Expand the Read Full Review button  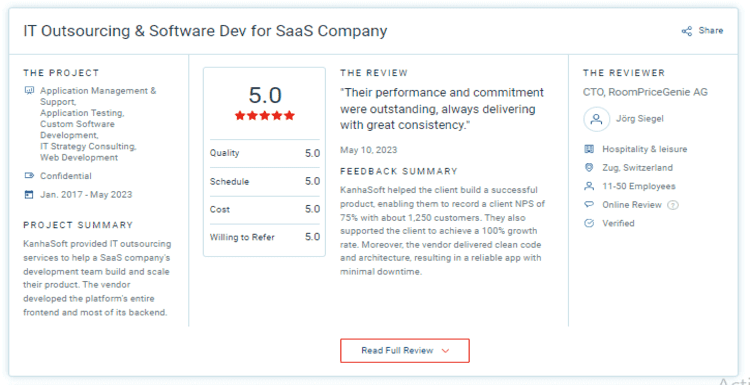coord(405,351)
